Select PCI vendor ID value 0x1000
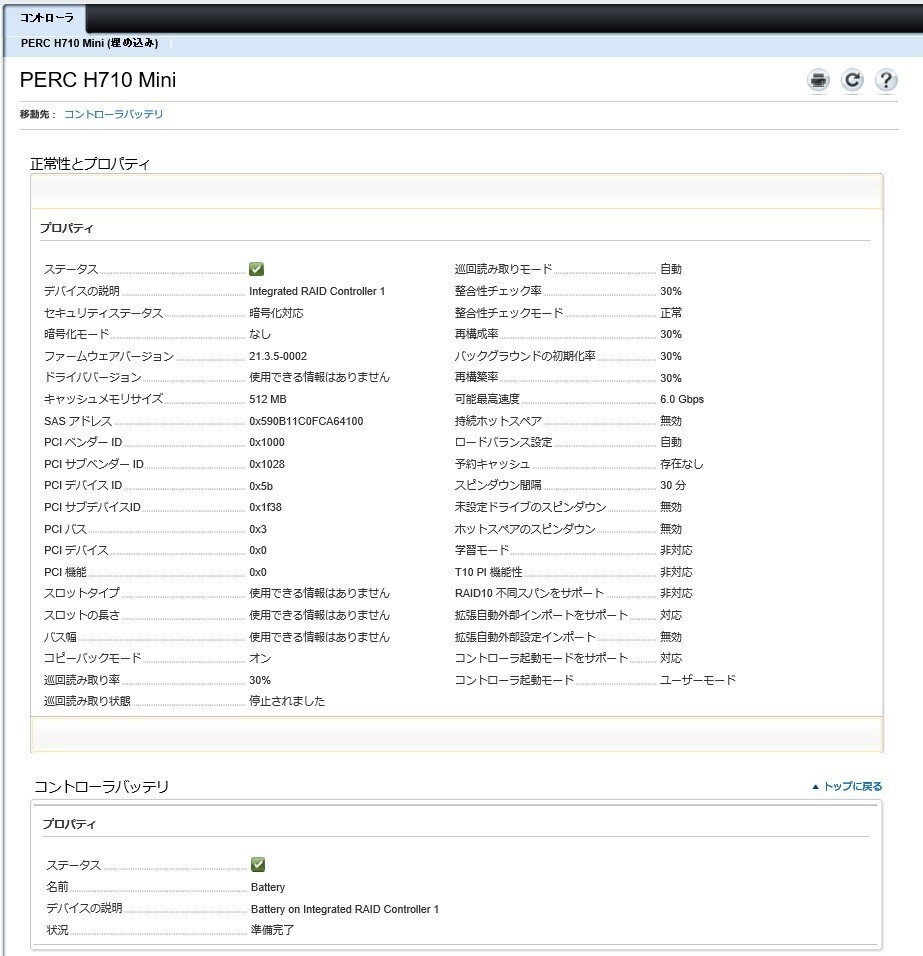The image size is (923, 956). coord(267,443)
